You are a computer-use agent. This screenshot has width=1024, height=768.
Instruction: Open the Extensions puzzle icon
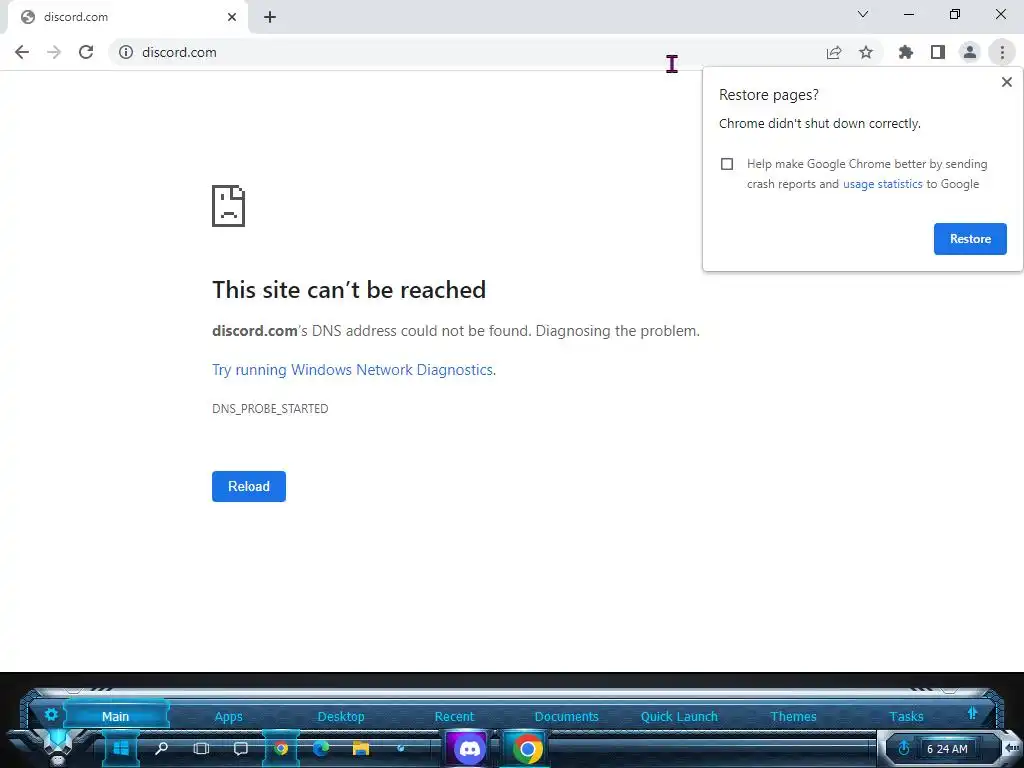coord(906,52)
